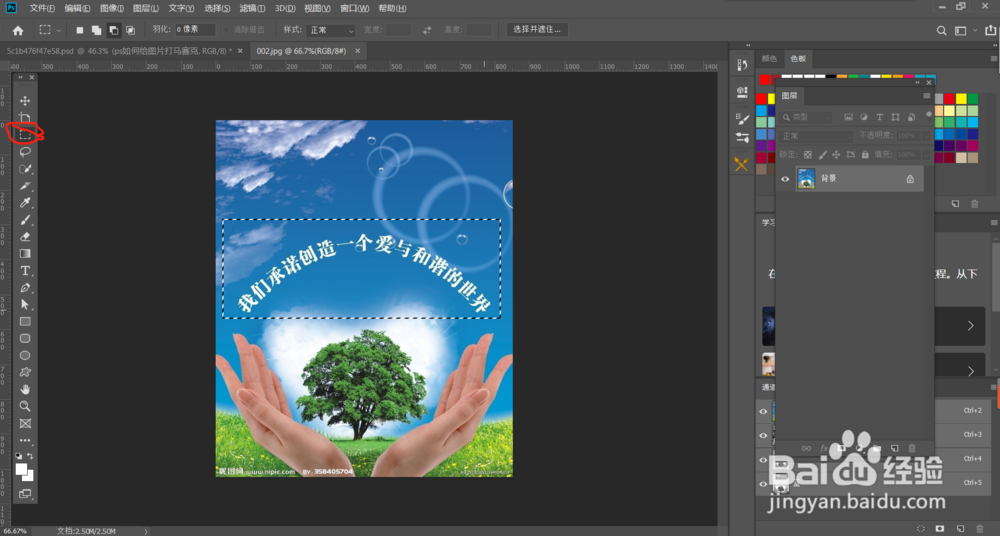Select the Frame tool

coord(25,423)
